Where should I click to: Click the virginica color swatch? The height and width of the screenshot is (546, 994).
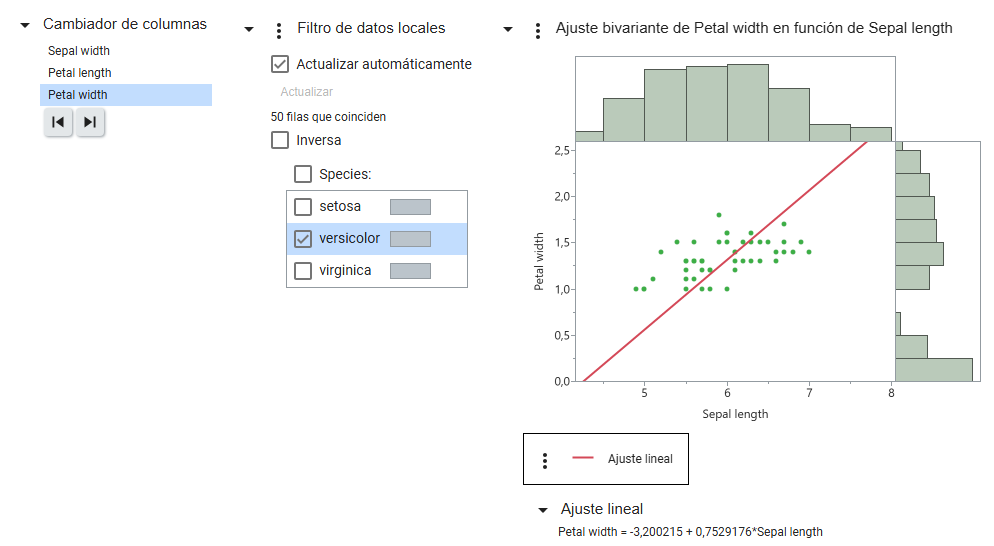pyautogui.click(x=410, y=271)
